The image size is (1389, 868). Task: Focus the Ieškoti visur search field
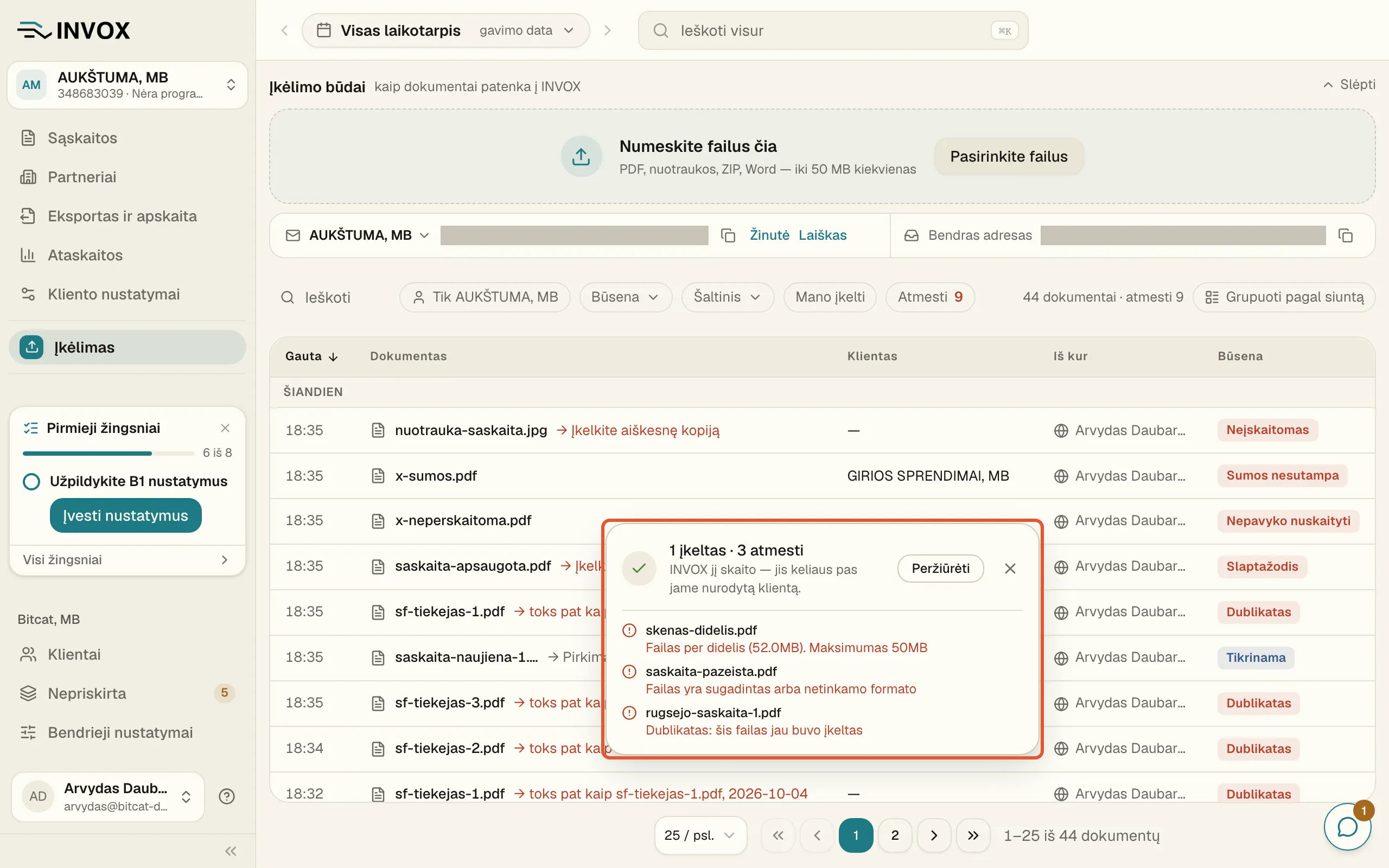[x=833, y=30]
